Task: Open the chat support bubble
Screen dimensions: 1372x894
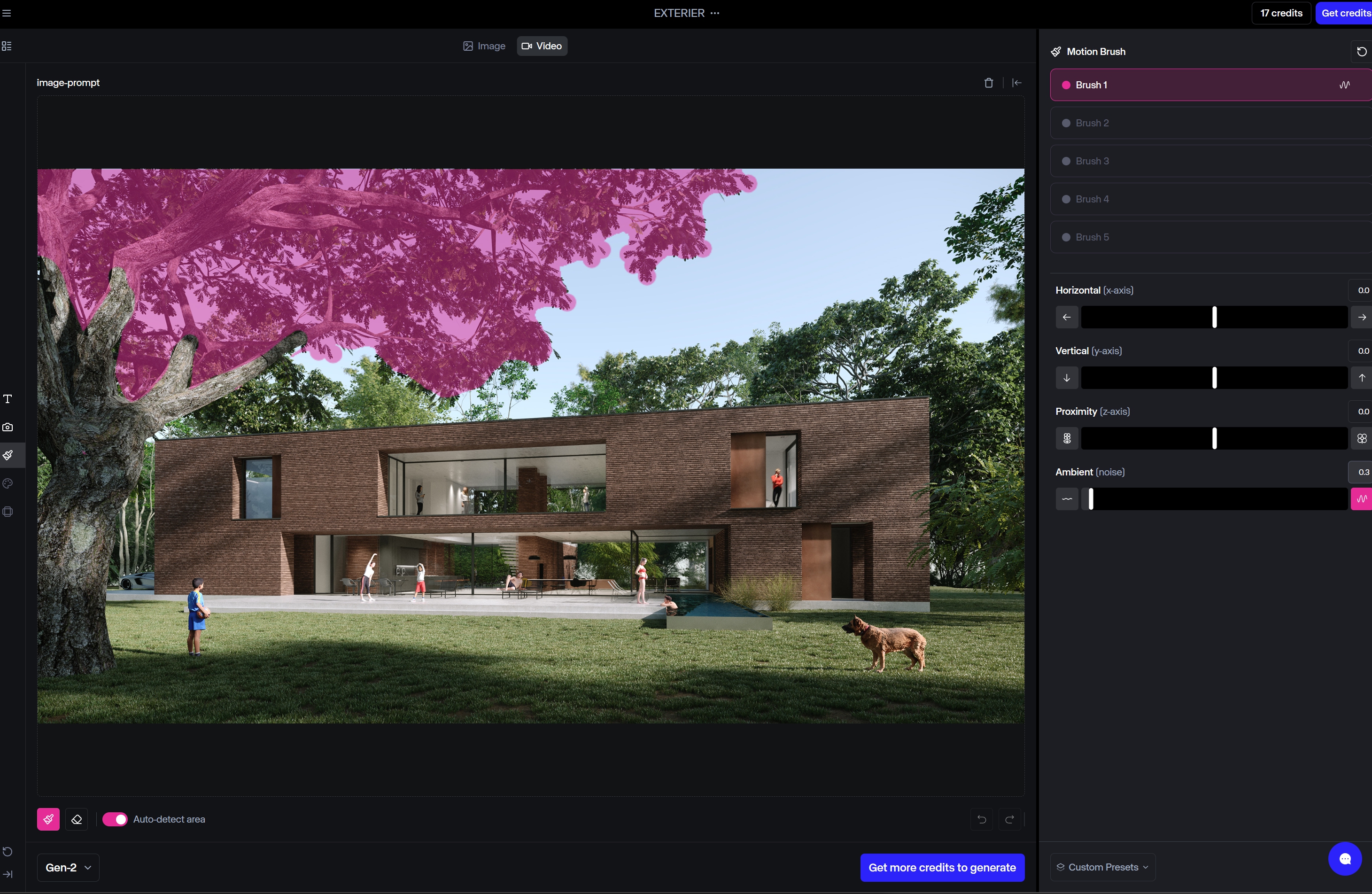Action: (x=1344, y=859)
